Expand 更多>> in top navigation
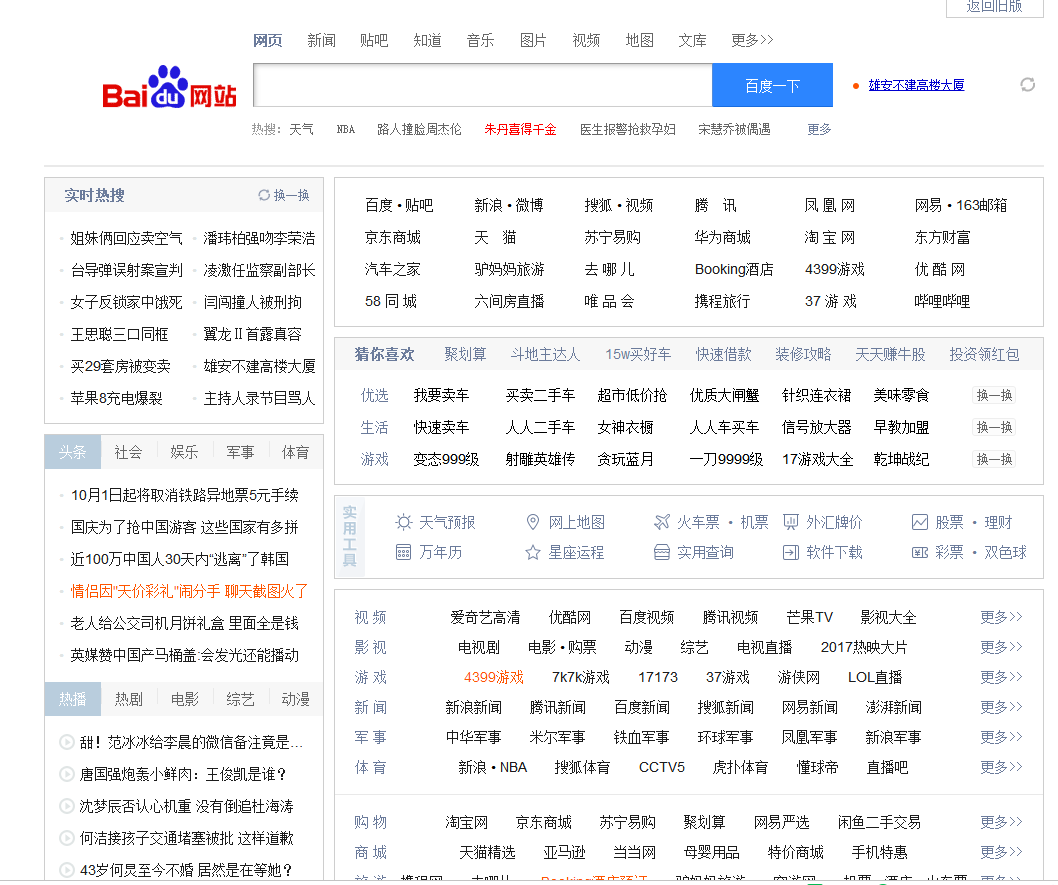The image size is (1058, 885). point(752,40)
